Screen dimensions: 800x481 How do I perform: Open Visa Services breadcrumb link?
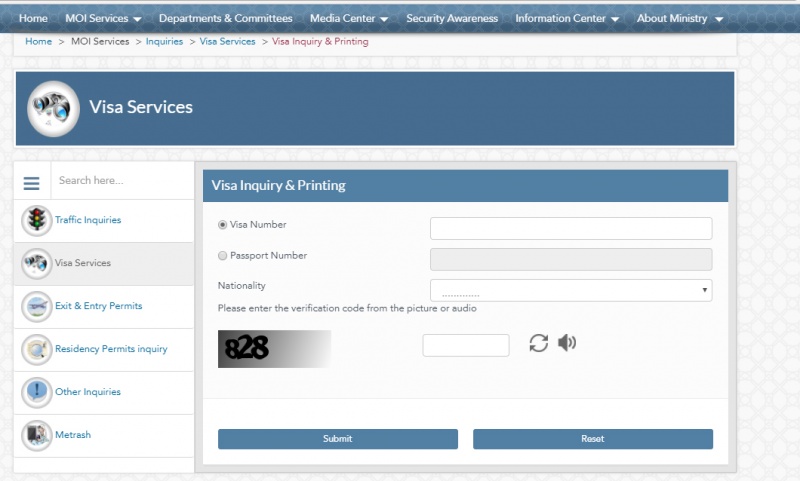pyautogui.click(x=228, y=41)
